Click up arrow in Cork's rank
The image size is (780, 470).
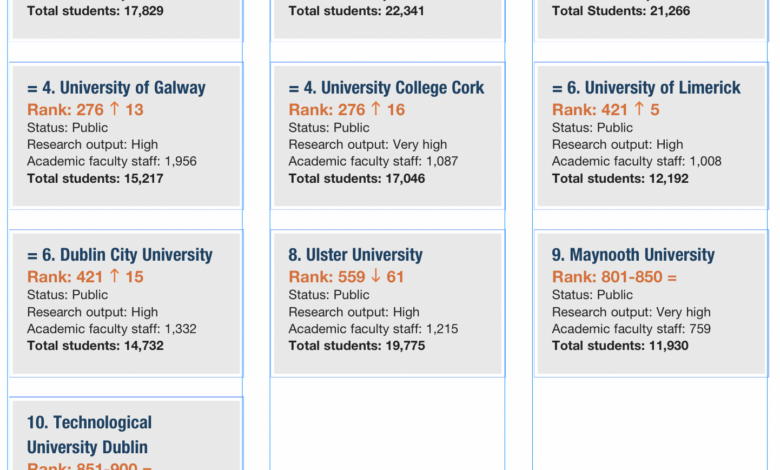click(x=376, y=109)
